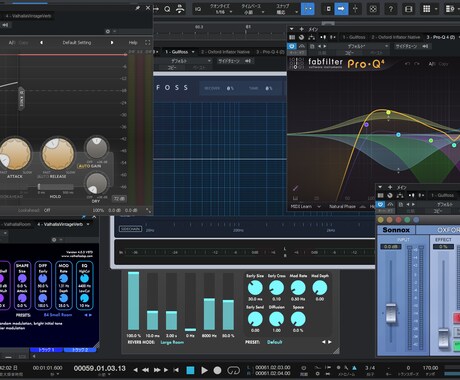Select the 3 - Pro-Q 4 tab in Pro-Q window
This screenshot has height=380, width=460.
tap(441, 37)
